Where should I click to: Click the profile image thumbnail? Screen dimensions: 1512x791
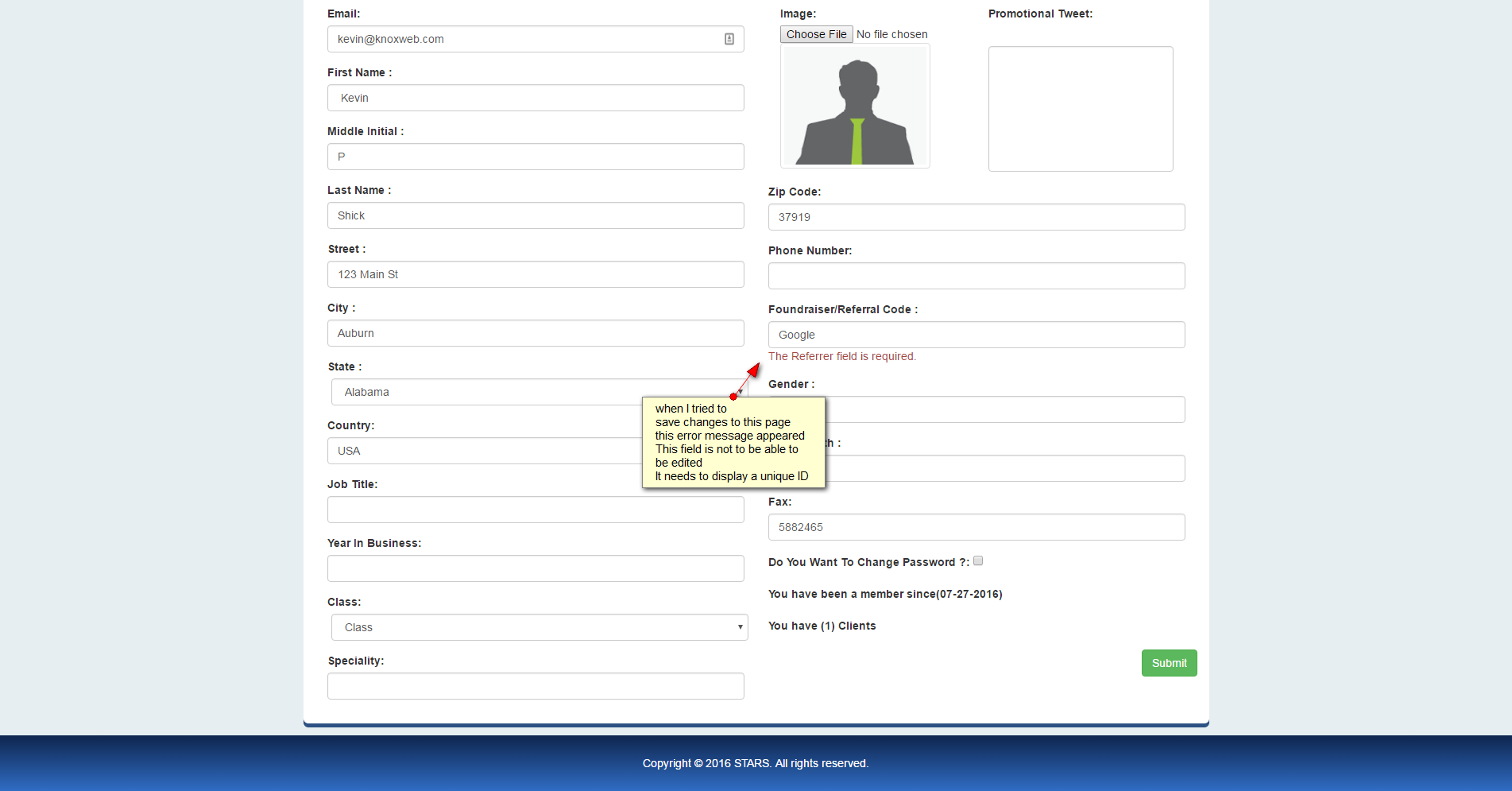[855, 107]
